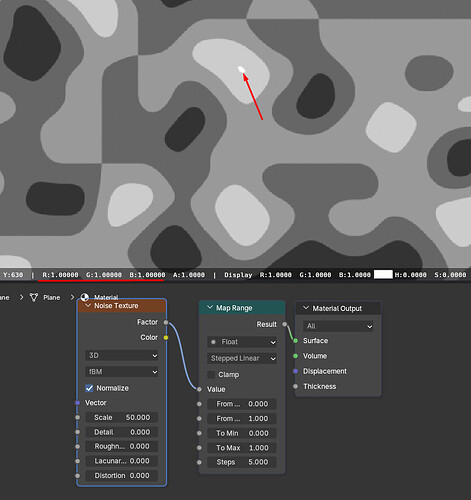The image size is (471, 500).
Task: Click the Lacunarity 0.000 field
Action: pos(122,461)
